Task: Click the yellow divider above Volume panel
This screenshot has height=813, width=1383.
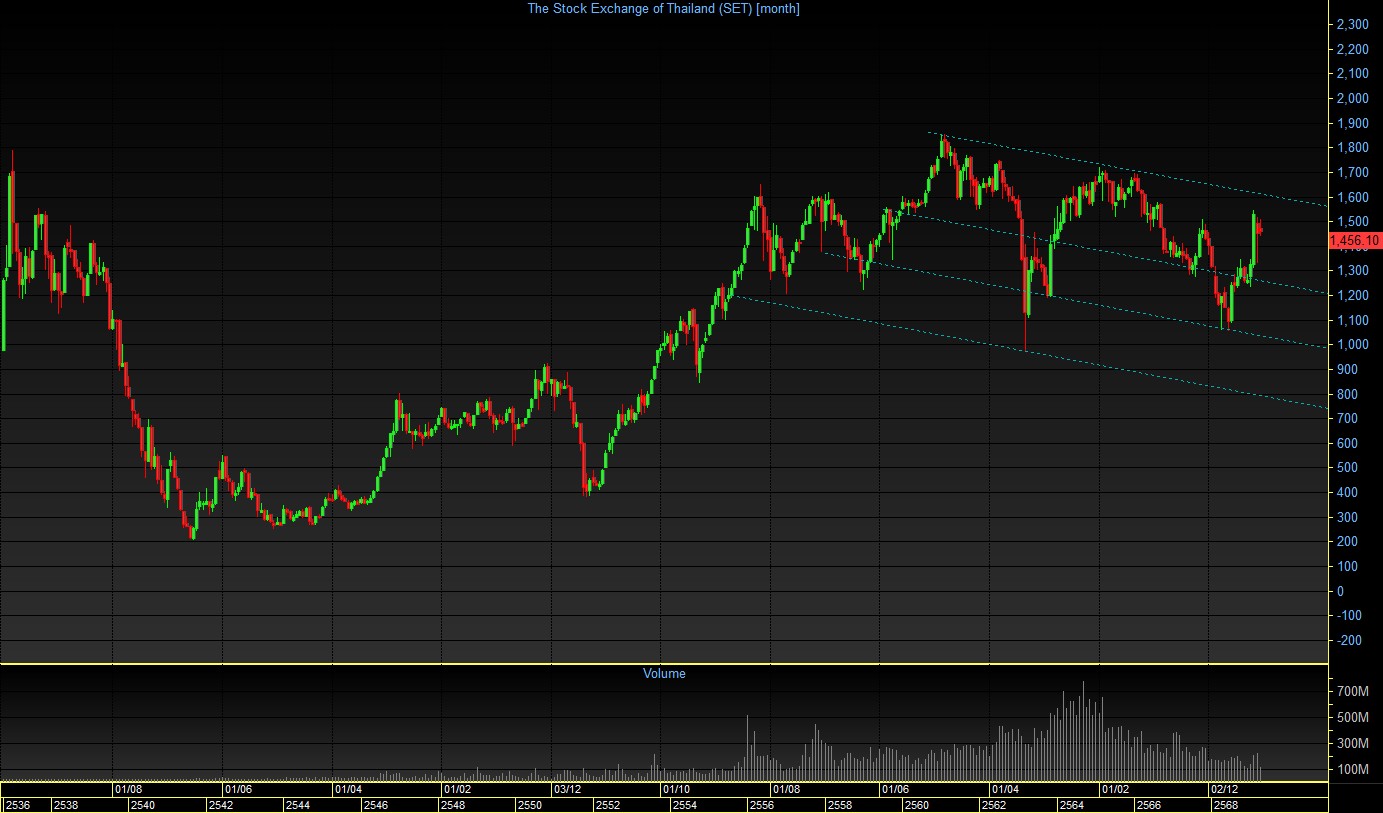Action: 664,663
